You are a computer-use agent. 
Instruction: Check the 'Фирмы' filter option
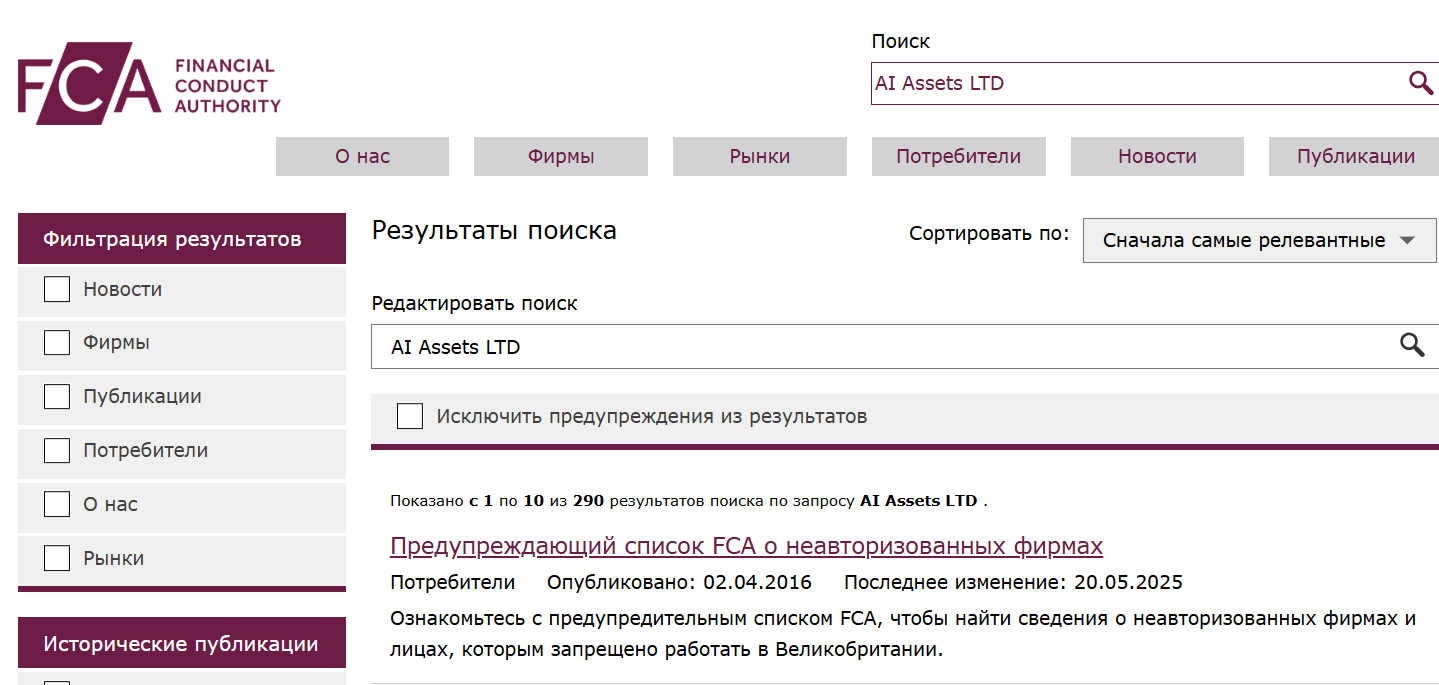pyautogui.click(x=56, y=342)
